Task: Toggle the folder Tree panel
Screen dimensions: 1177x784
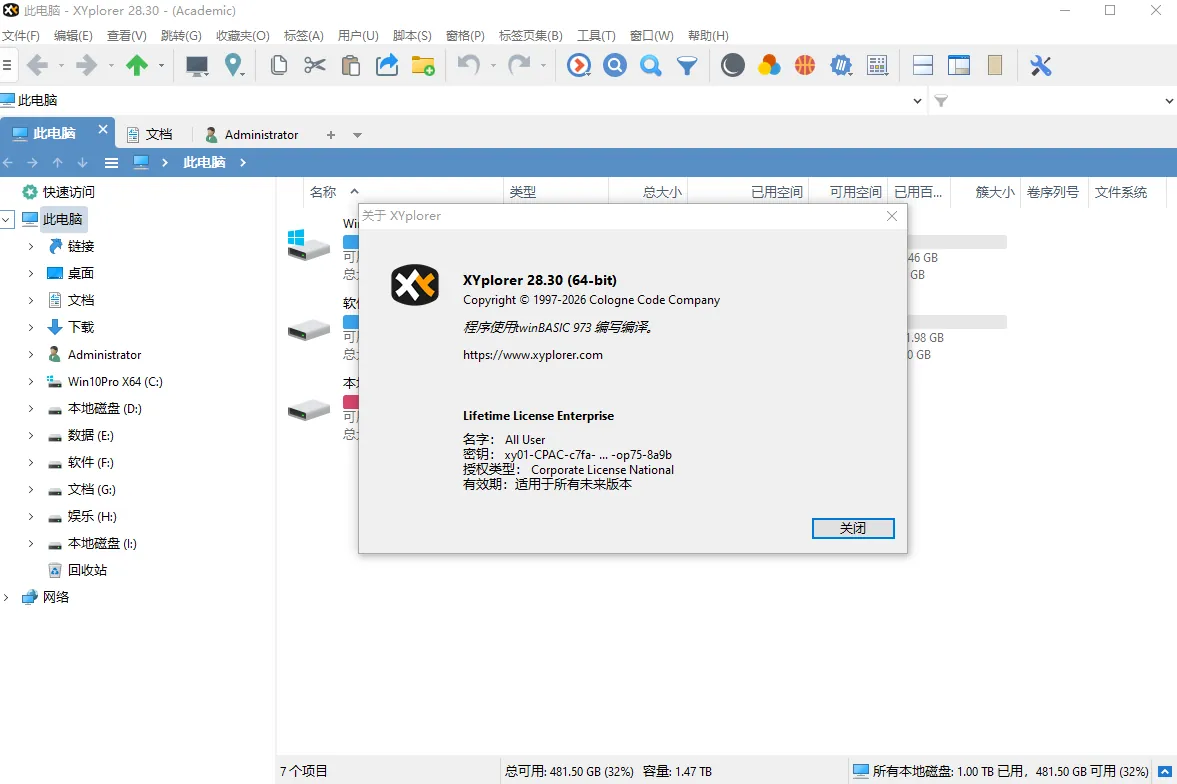Action: click(x=958, y=65)
